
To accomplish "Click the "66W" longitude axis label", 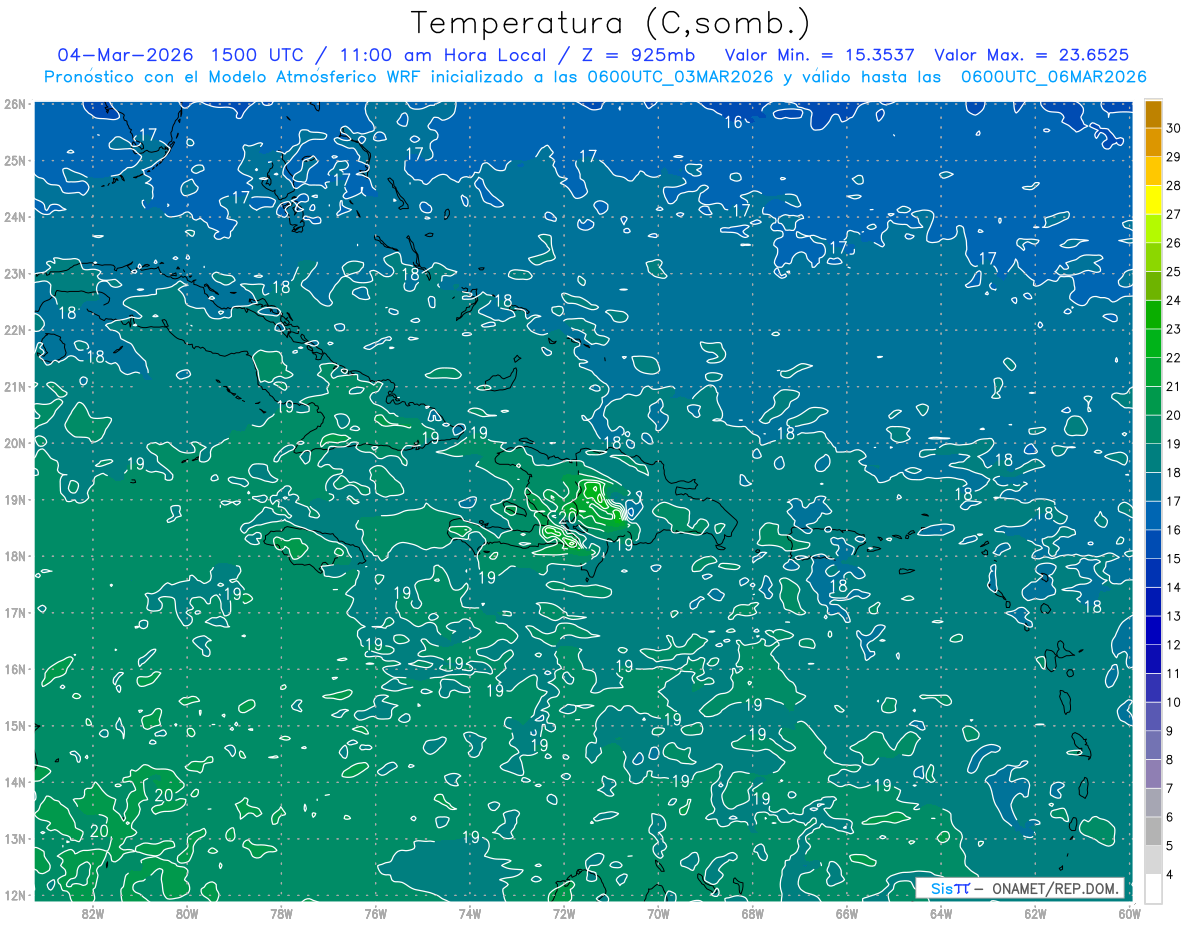I will click(x=847, y=912).
